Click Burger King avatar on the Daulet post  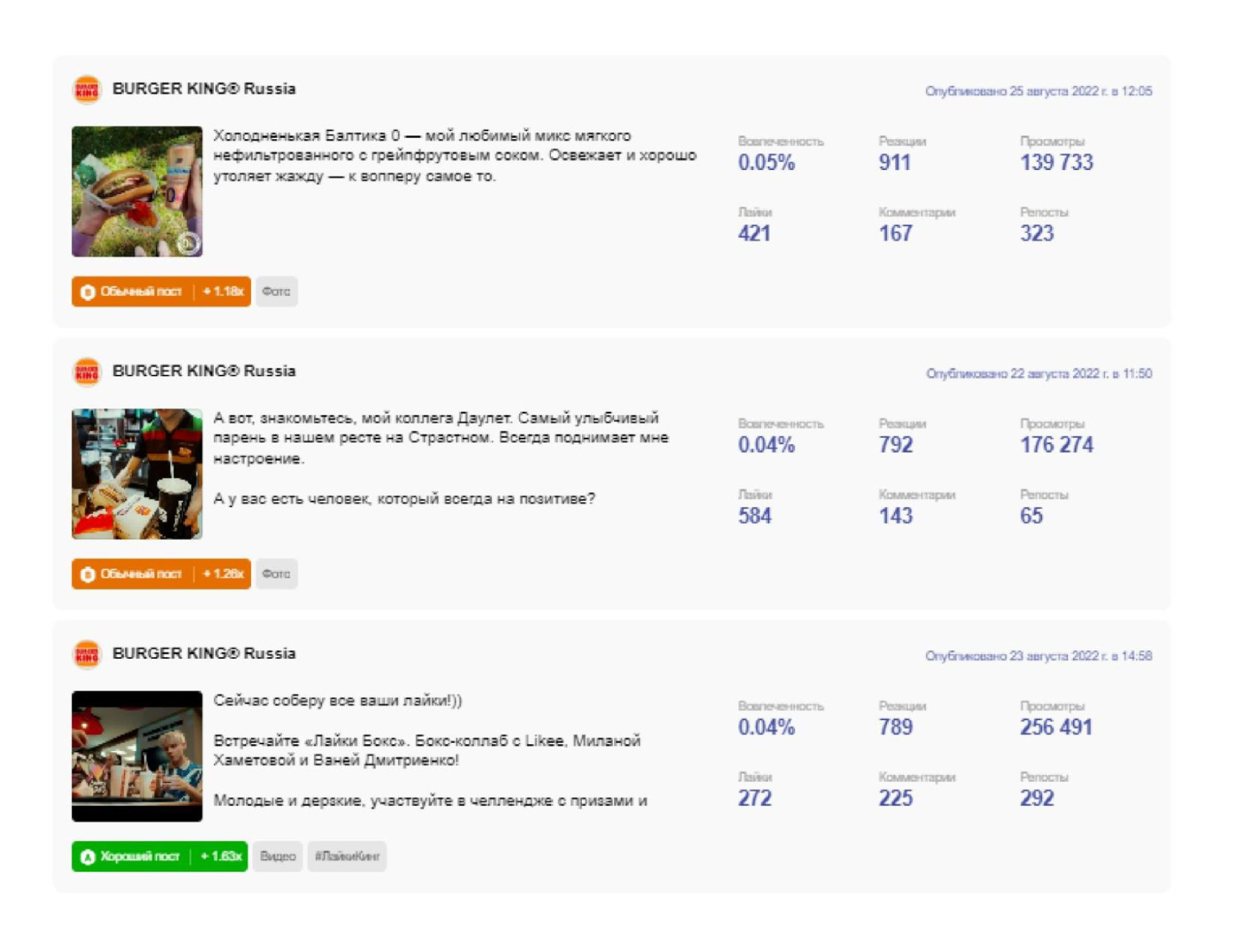[87, 372]
